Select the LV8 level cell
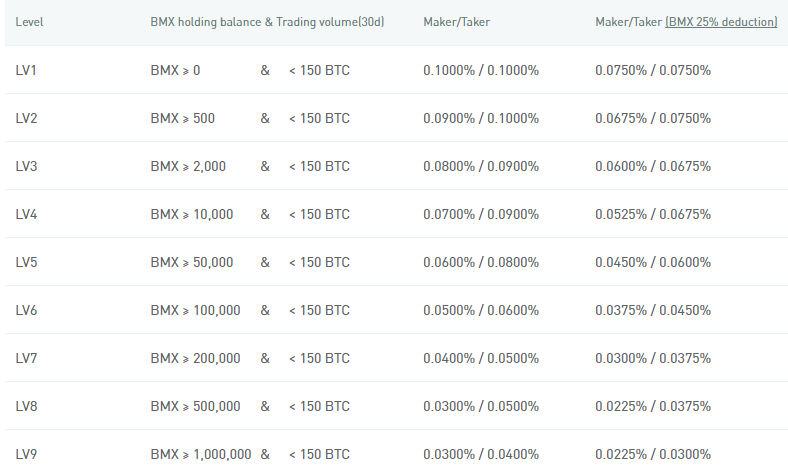788x476 pixels. 26,406
